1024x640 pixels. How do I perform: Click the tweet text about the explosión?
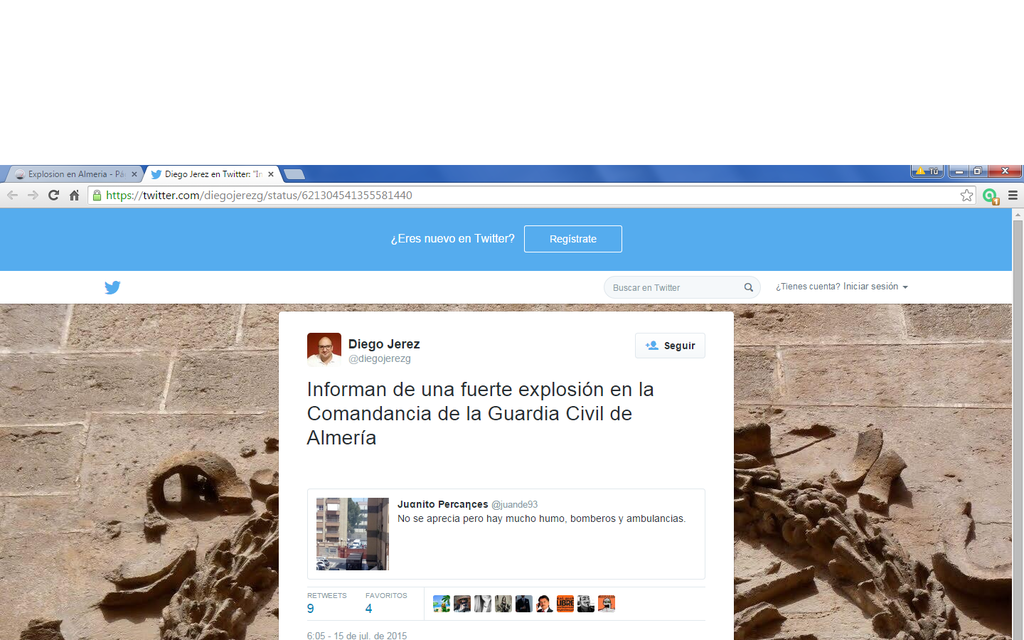(x=481, y=413)
